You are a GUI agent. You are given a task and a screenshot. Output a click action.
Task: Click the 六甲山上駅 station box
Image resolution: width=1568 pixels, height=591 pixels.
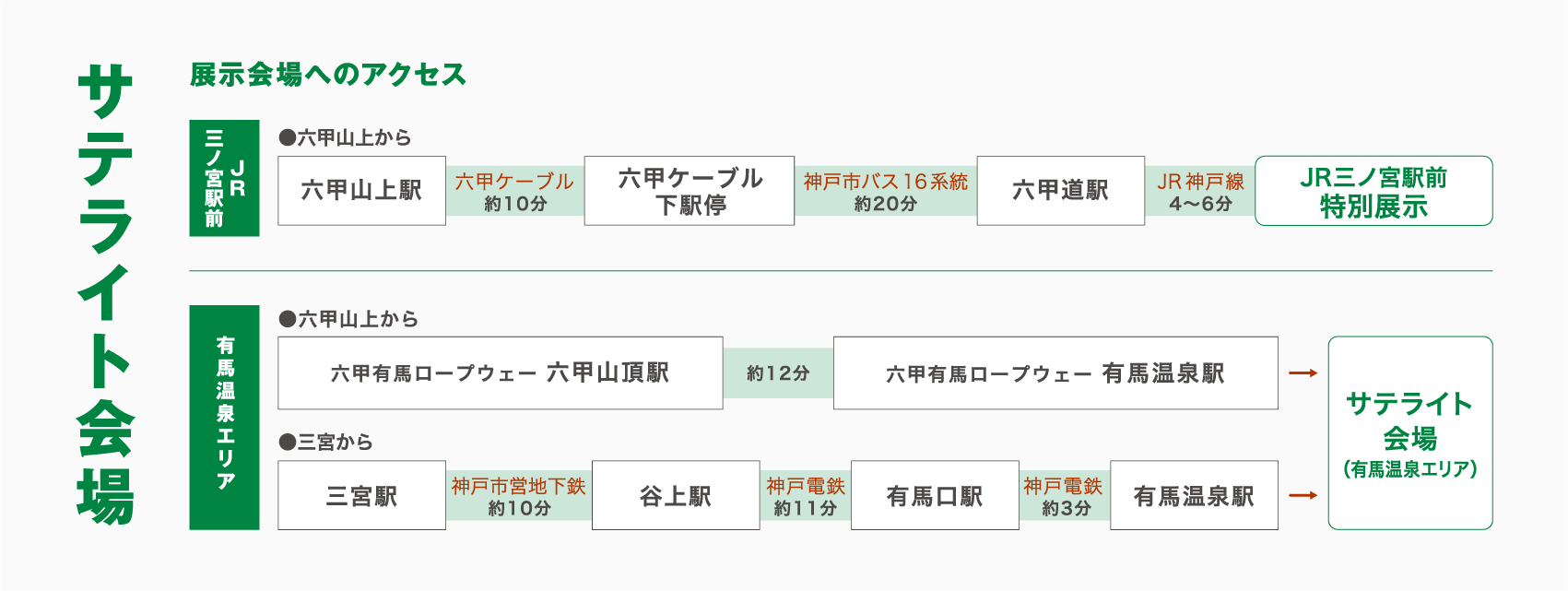click(x=361, y=191)
